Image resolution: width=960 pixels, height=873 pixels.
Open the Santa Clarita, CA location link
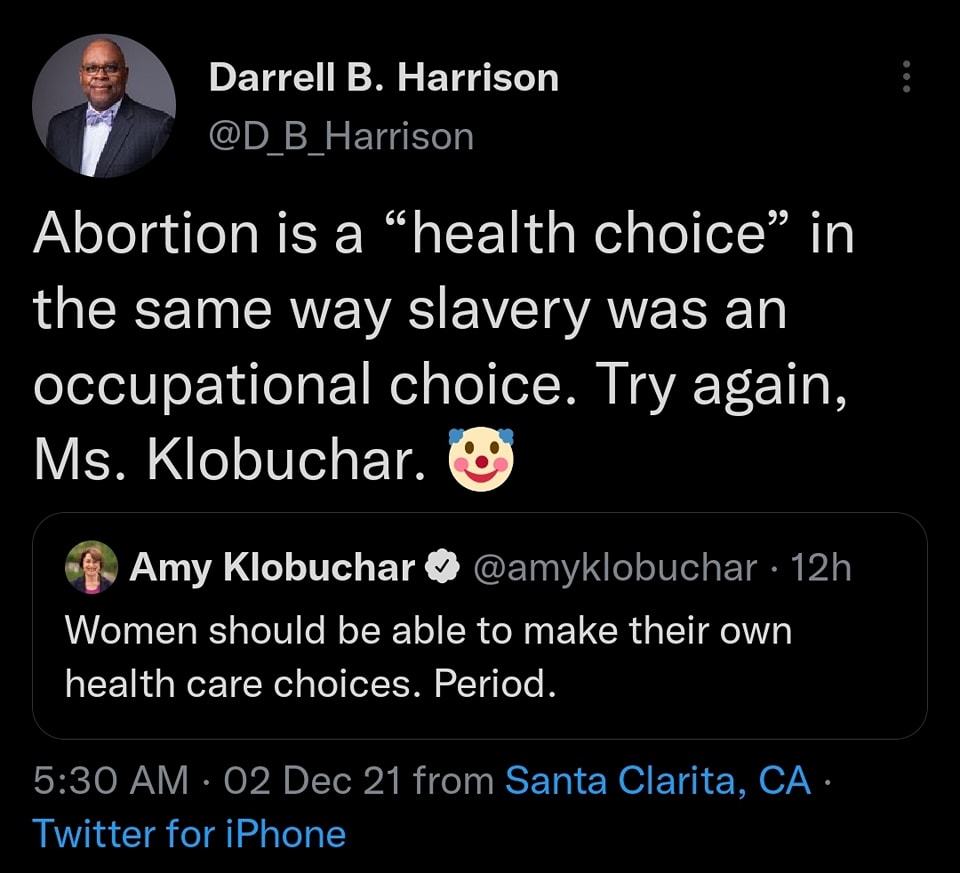pos(657,780)
